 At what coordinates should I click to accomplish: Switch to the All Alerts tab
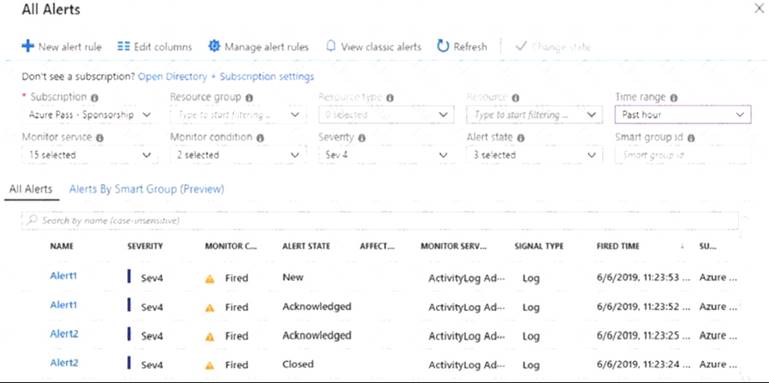click(x=31, y=189)
